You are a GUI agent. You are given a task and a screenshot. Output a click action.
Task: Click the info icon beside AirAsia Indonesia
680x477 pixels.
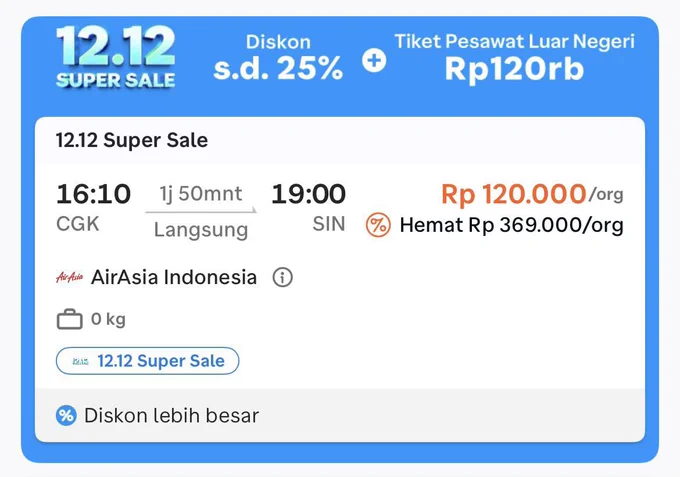coord(282,277)
